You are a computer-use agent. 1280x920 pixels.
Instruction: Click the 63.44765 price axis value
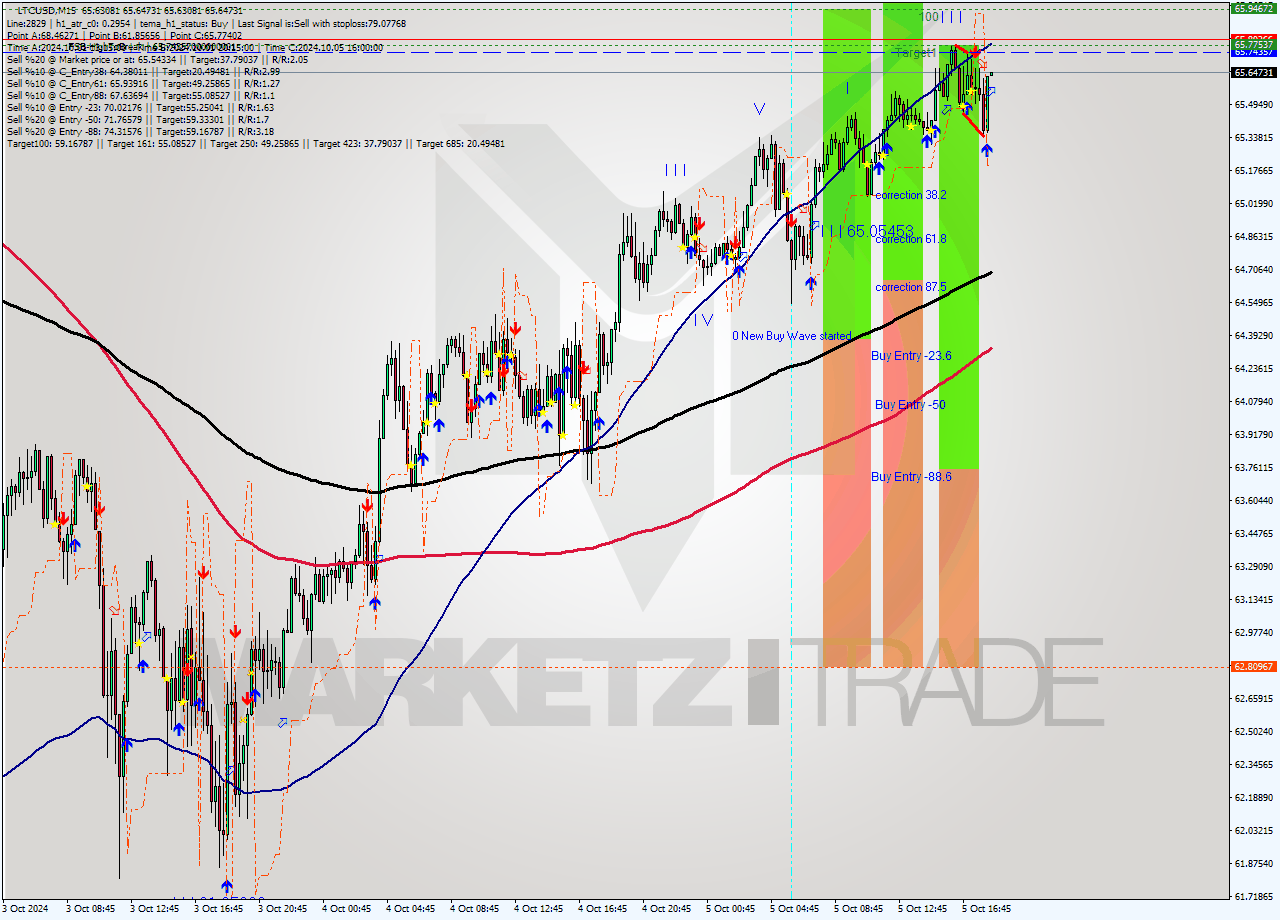(x=1253, y=534)
